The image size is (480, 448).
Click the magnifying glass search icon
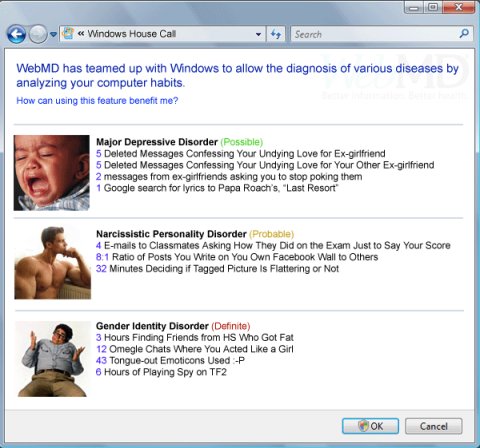(x=464, y=33)
